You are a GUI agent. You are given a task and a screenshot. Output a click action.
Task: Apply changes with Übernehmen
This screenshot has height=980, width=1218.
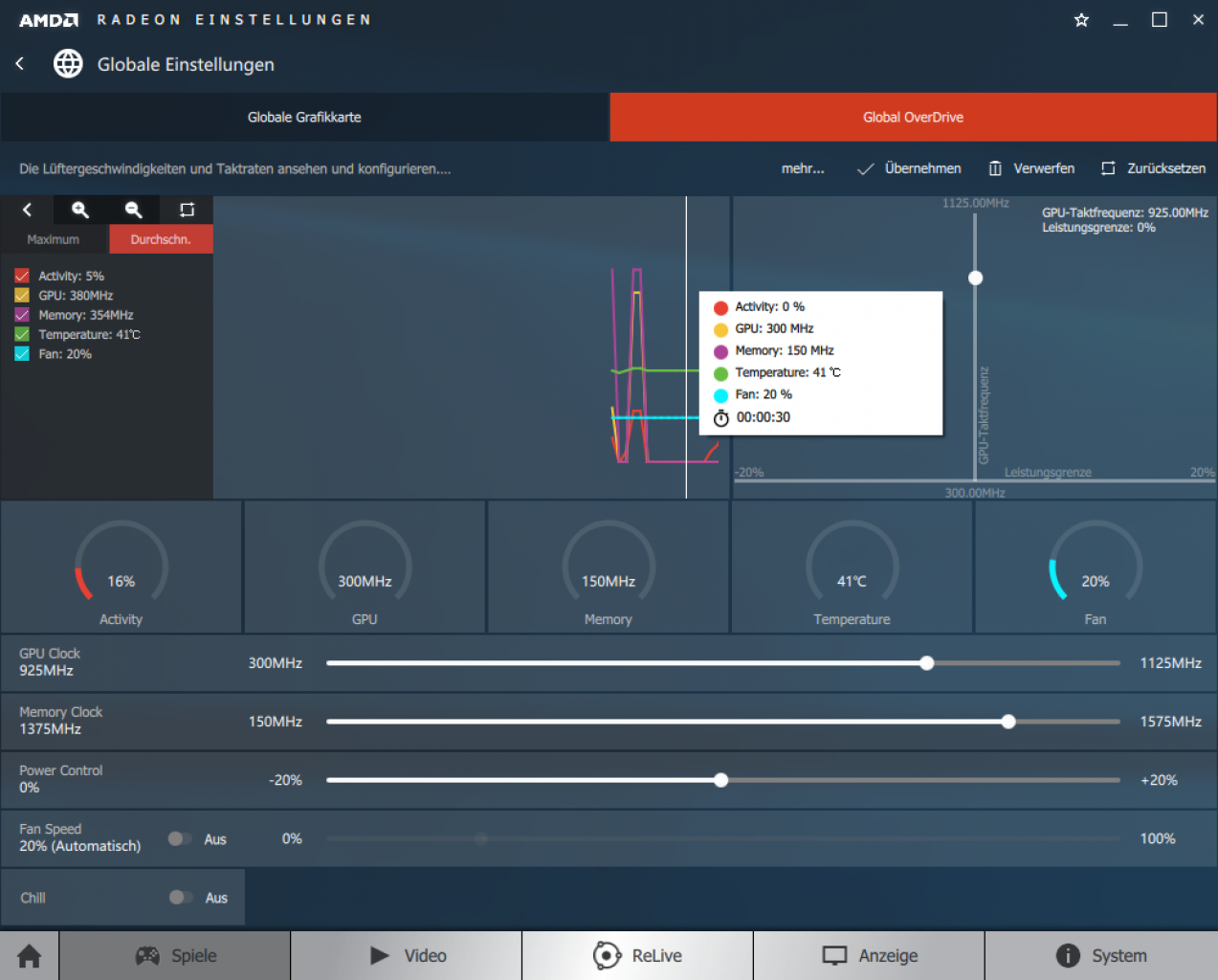point(909,168)
